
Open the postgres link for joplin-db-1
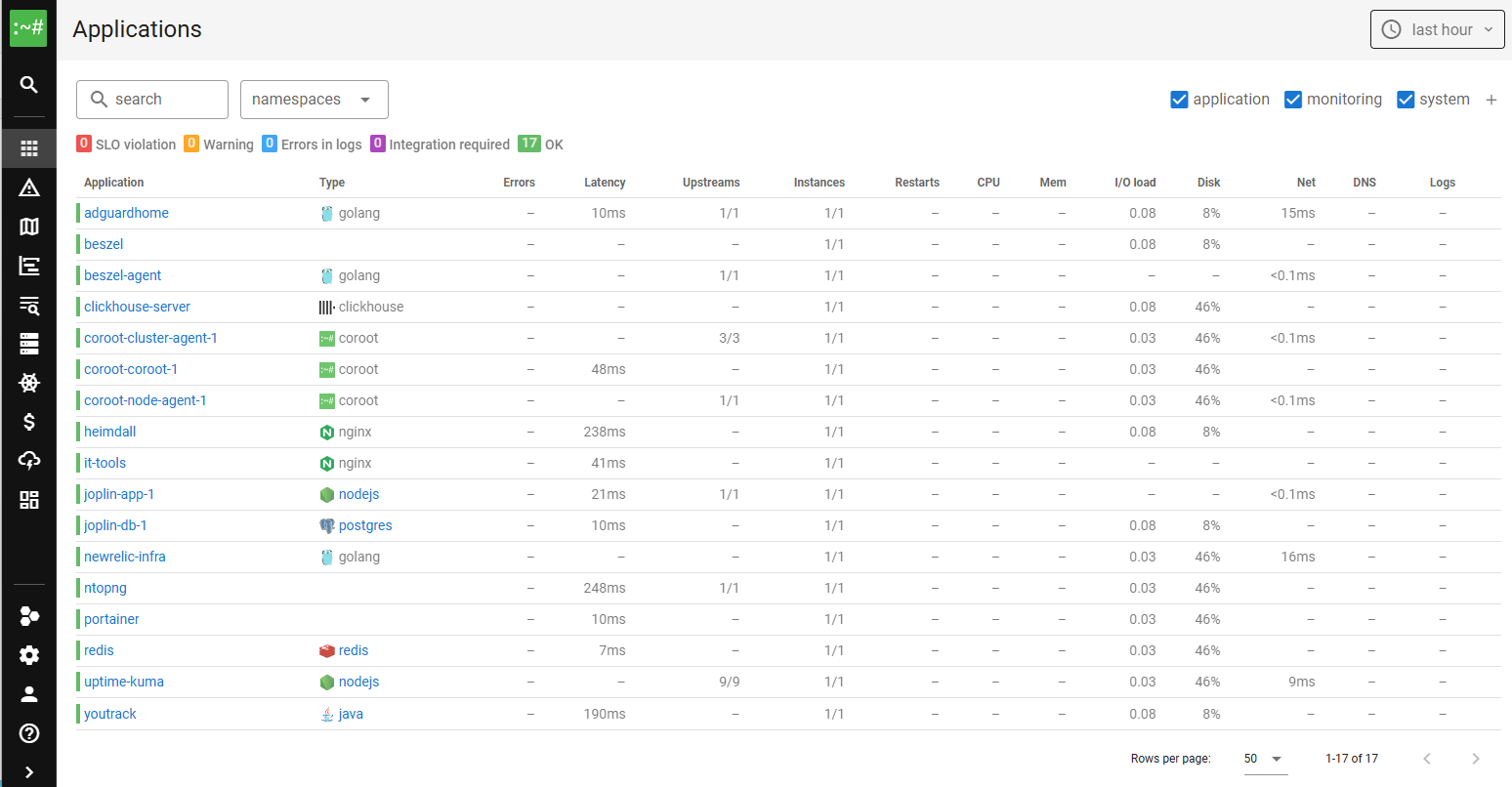(x=365, y=524)
